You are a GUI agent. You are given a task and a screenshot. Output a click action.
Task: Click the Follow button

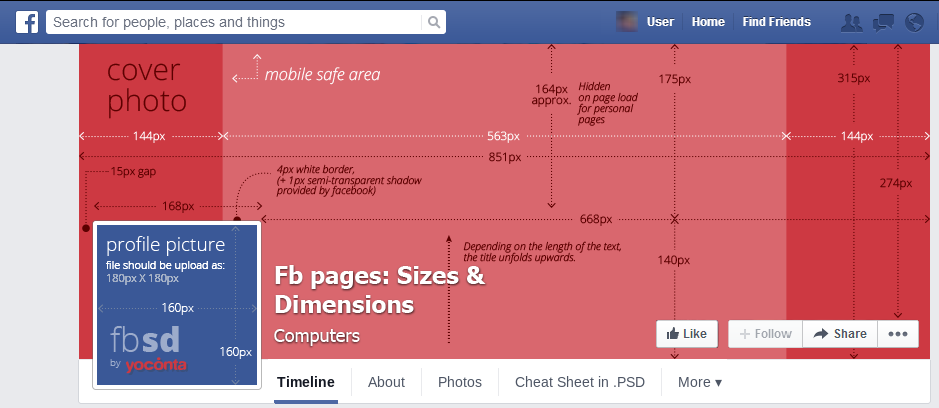tap(765, 334)
